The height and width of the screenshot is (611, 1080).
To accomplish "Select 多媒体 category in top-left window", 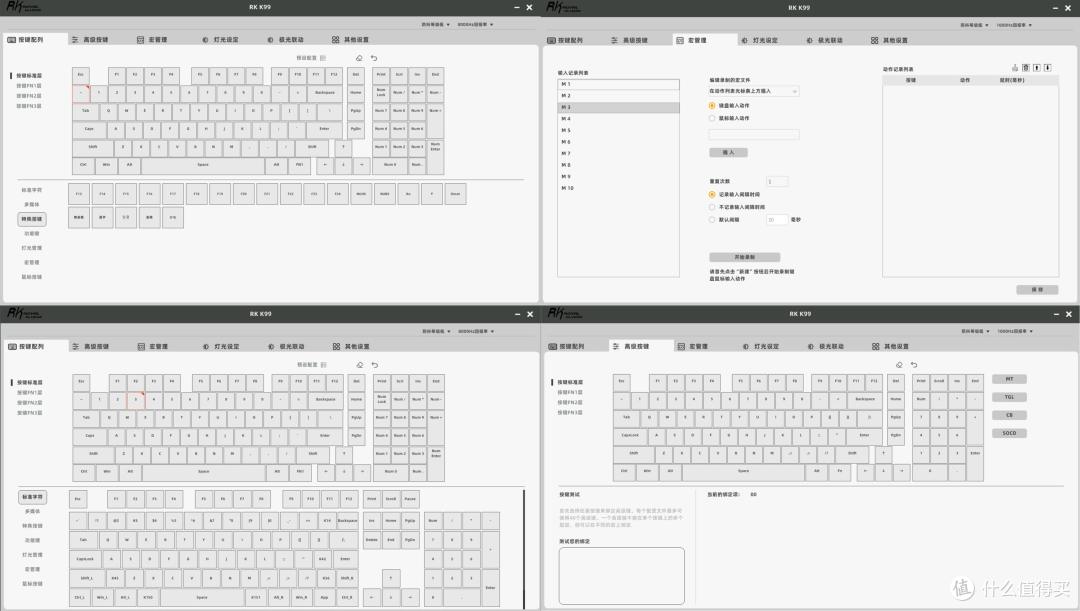I will pos(32,205).
